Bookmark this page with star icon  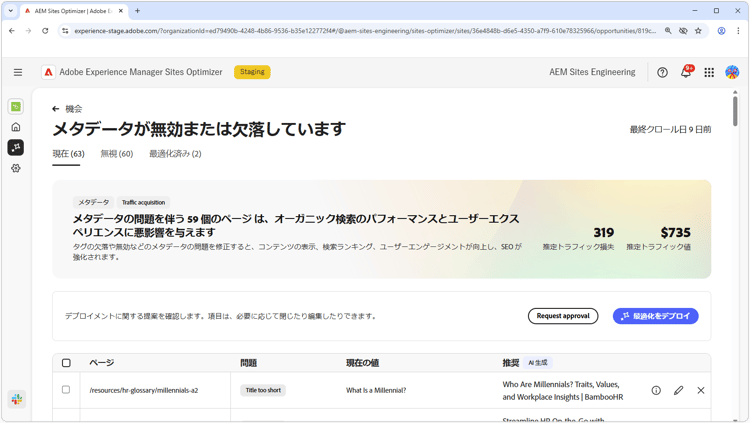(698, 31)
